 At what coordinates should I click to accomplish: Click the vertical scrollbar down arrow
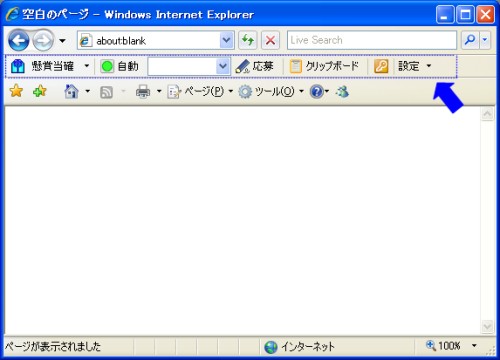(x=487, y=326)
